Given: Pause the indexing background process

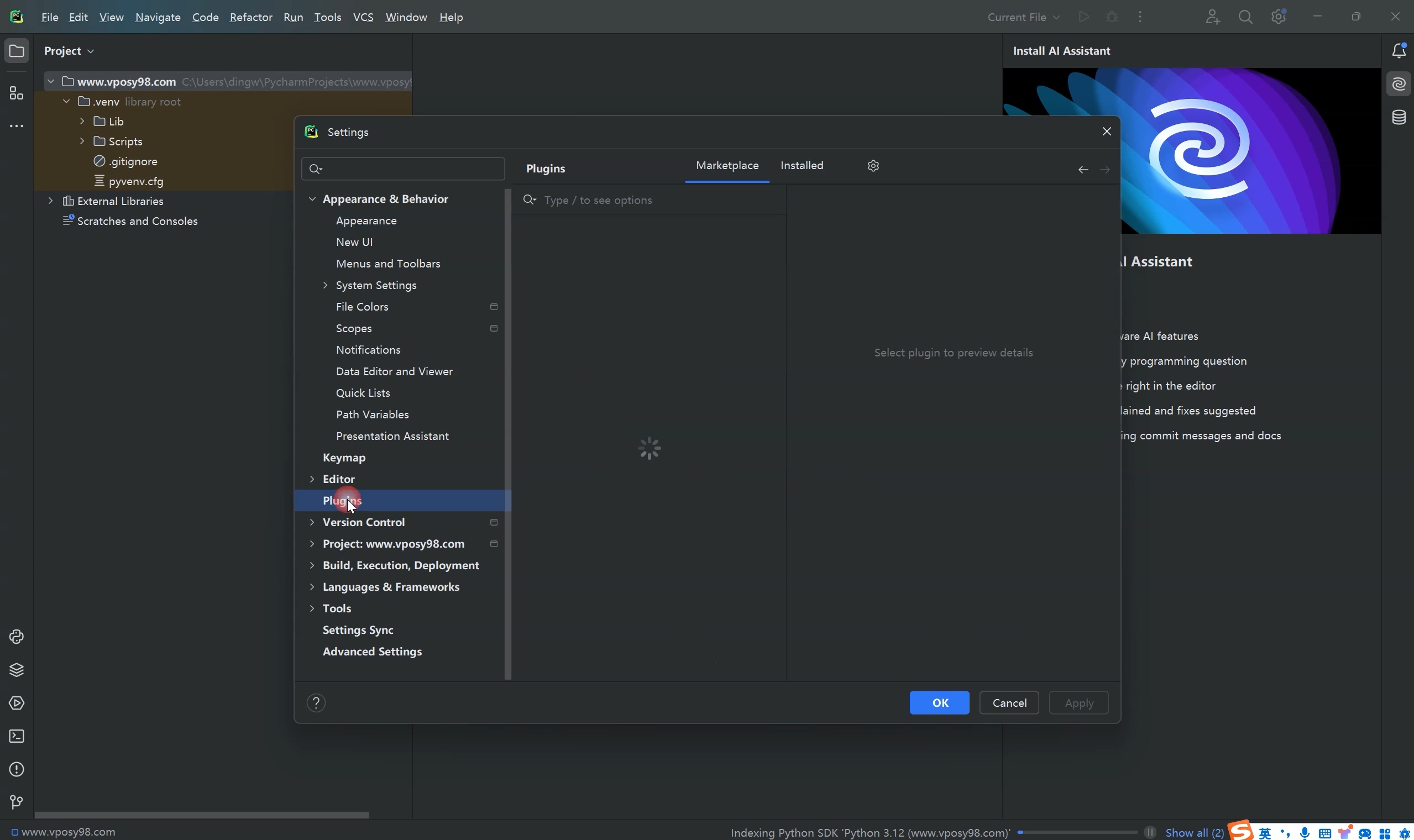Looking at the screenshot, I should click(x=1150, y=832).
